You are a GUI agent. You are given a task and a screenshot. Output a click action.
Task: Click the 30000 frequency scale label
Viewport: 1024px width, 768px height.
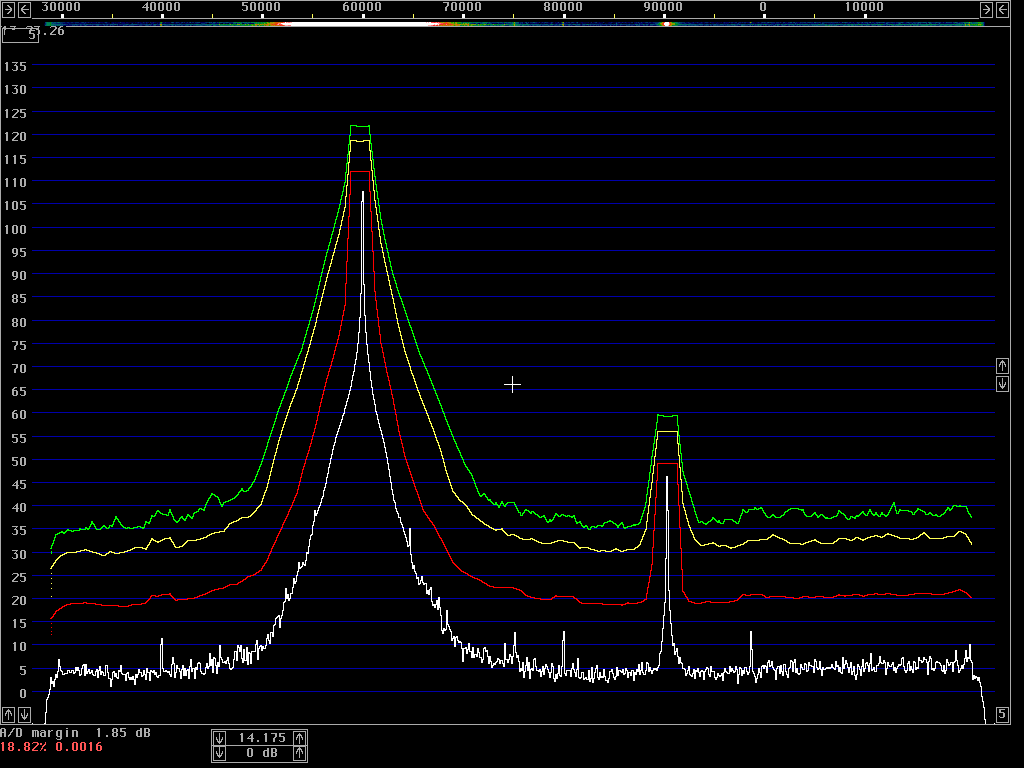click(61, 7)
